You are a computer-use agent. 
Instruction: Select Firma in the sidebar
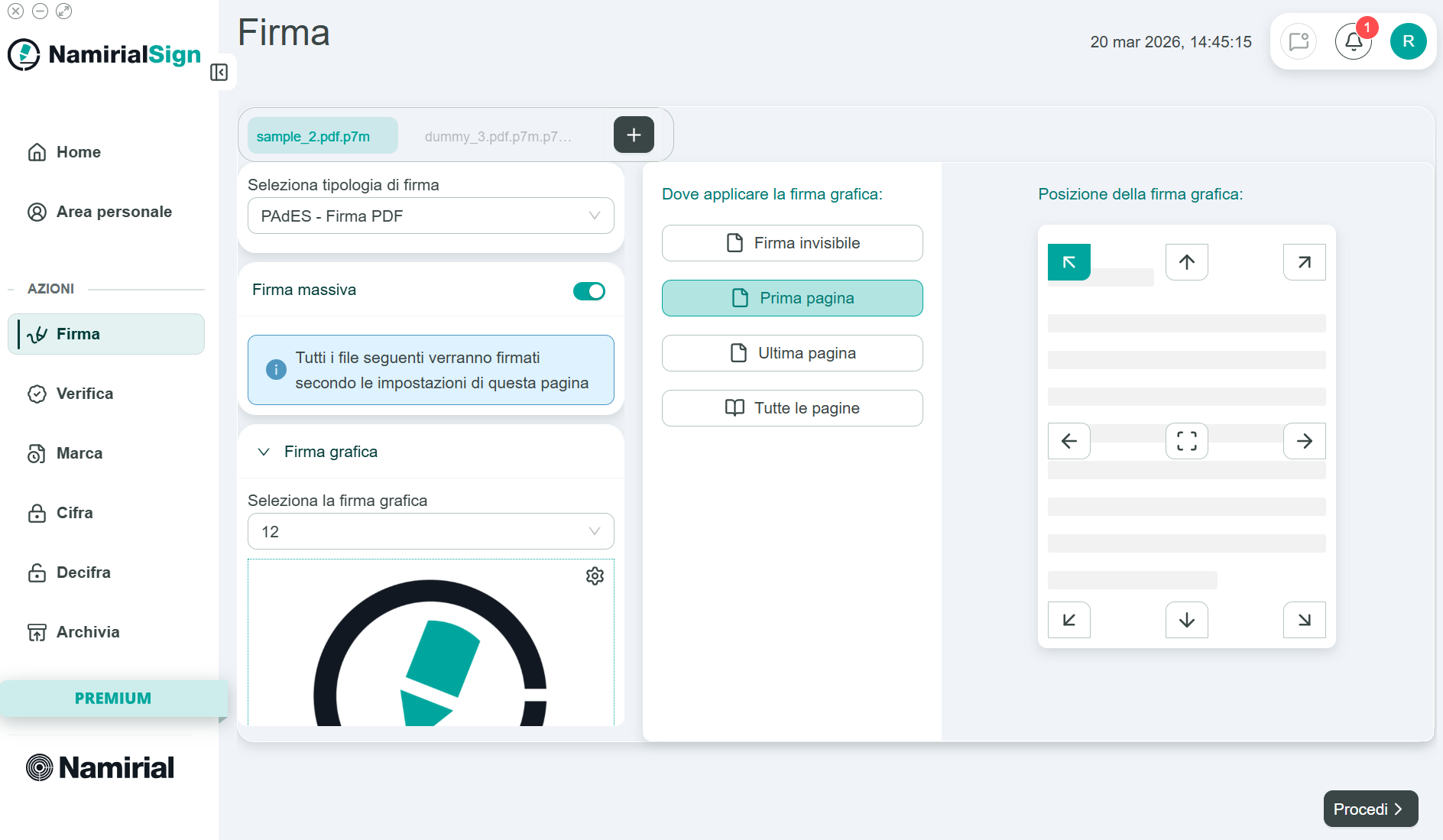106,334
